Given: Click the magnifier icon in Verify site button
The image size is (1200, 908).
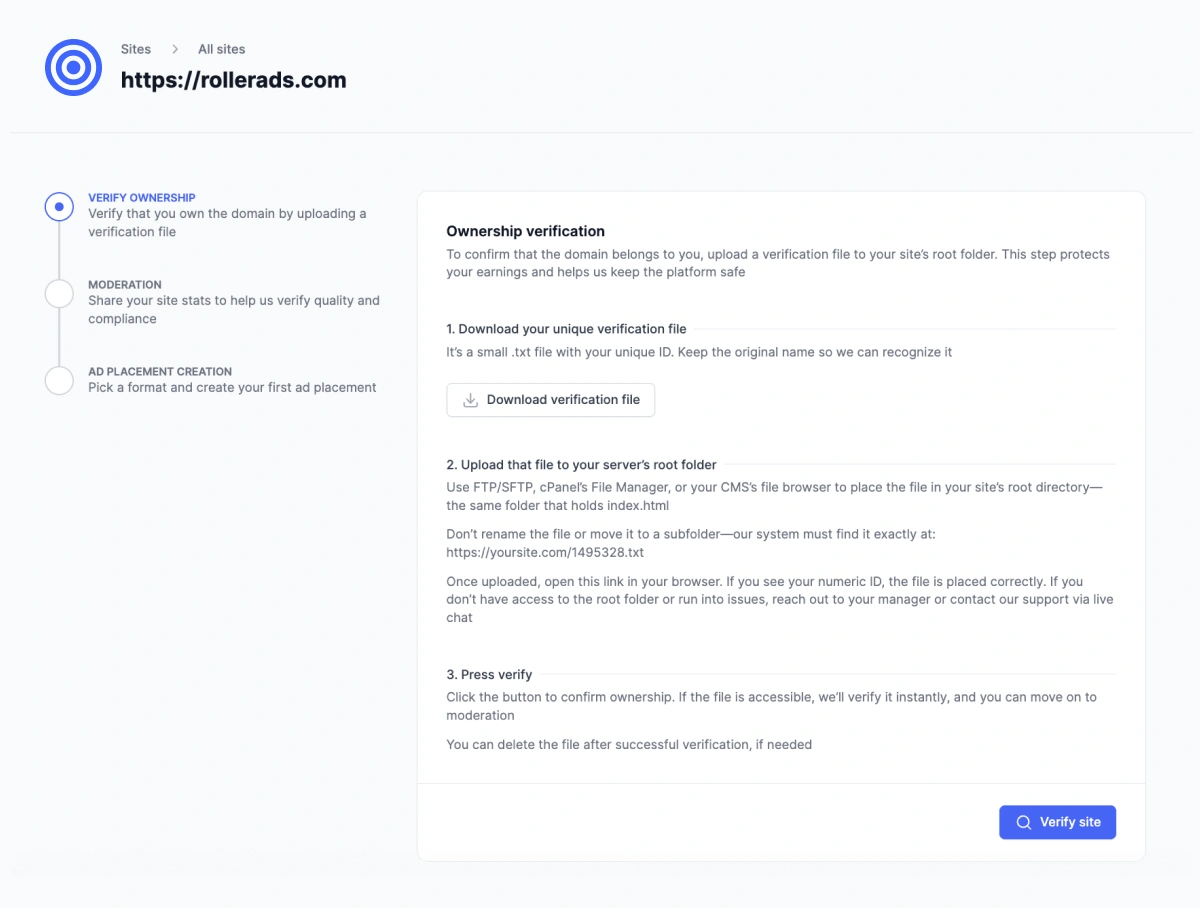Looking at the screenshot, I should pyautogui.click(x=1023, y=821).
